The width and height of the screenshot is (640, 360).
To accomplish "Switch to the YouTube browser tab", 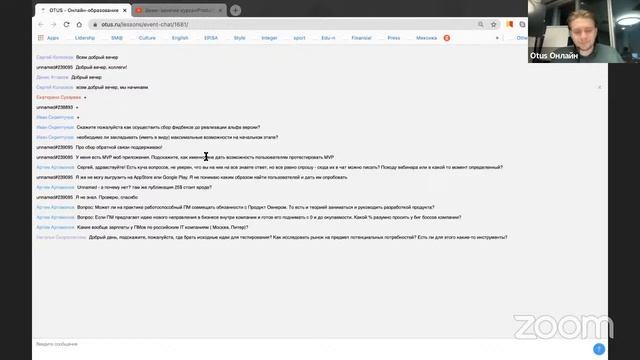I will click(179, 10).
